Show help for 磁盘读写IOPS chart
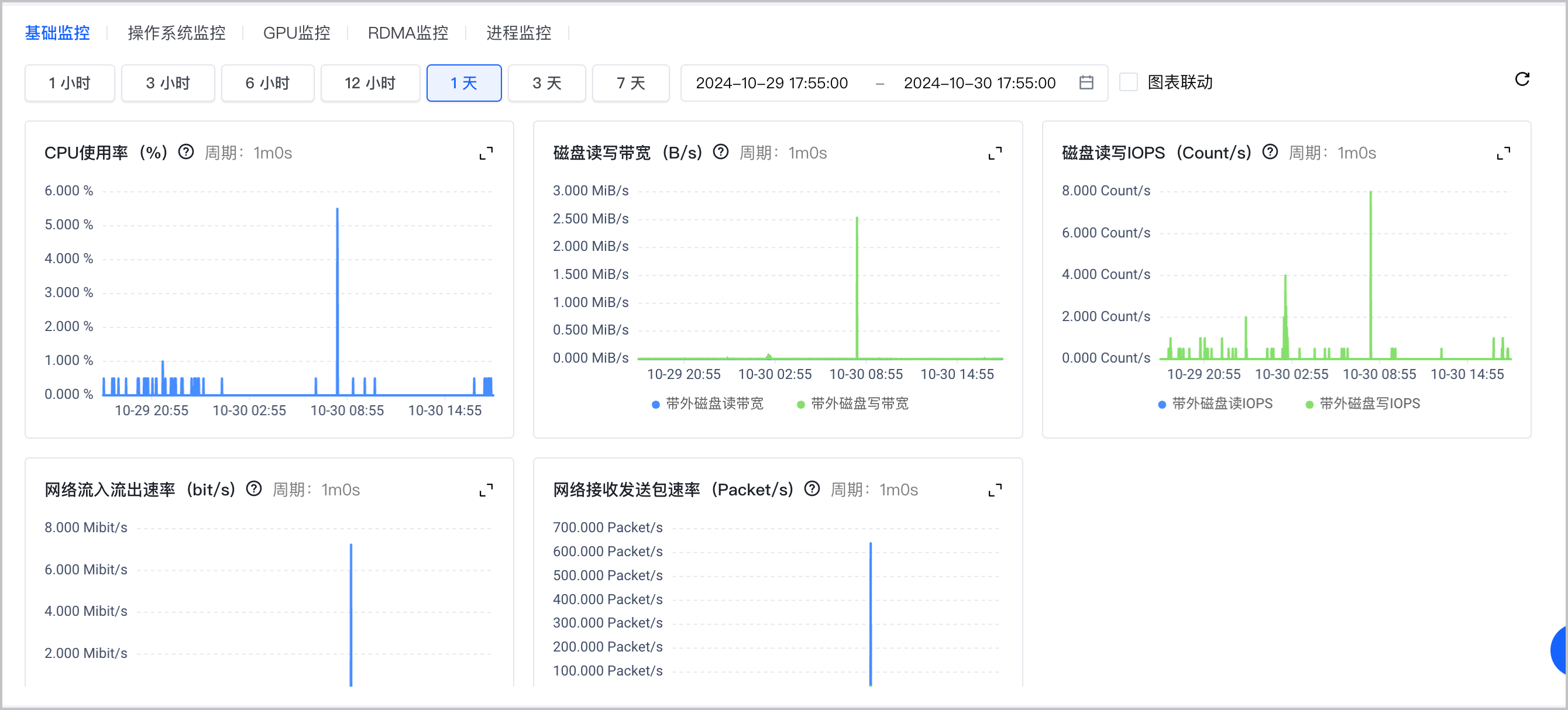This screenshot has height=710, width=1568. (1270, 152)
